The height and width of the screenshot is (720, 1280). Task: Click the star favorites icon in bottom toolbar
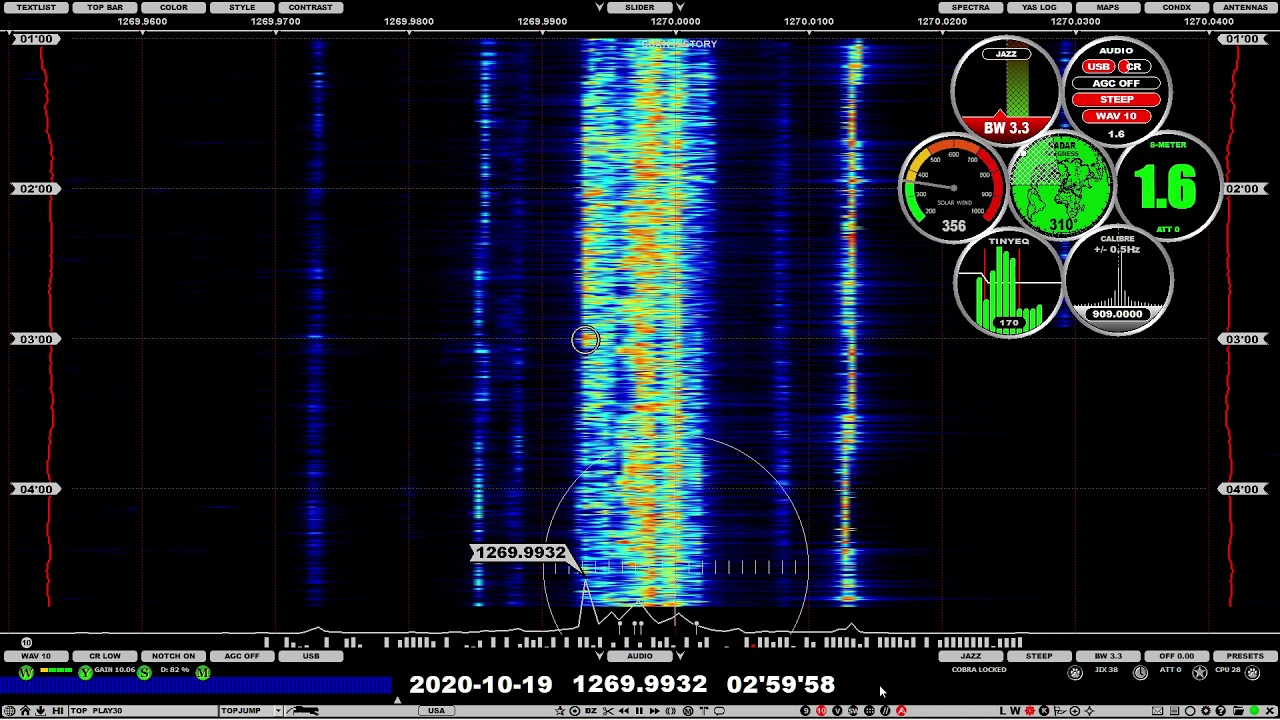(560, 711)
